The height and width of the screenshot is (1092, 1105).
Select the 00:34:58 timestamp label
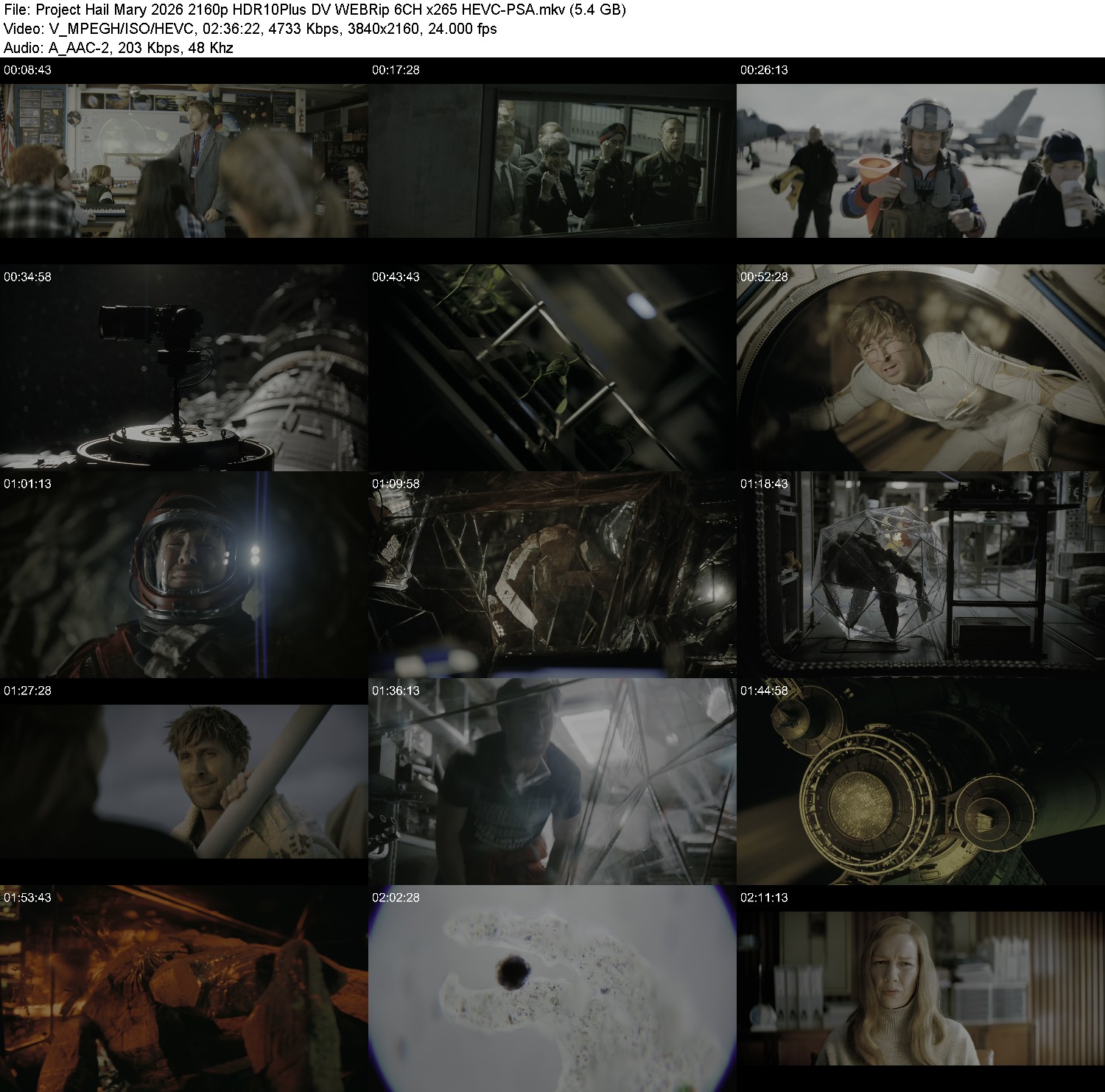pyautogui.click(x=27, y=277)
